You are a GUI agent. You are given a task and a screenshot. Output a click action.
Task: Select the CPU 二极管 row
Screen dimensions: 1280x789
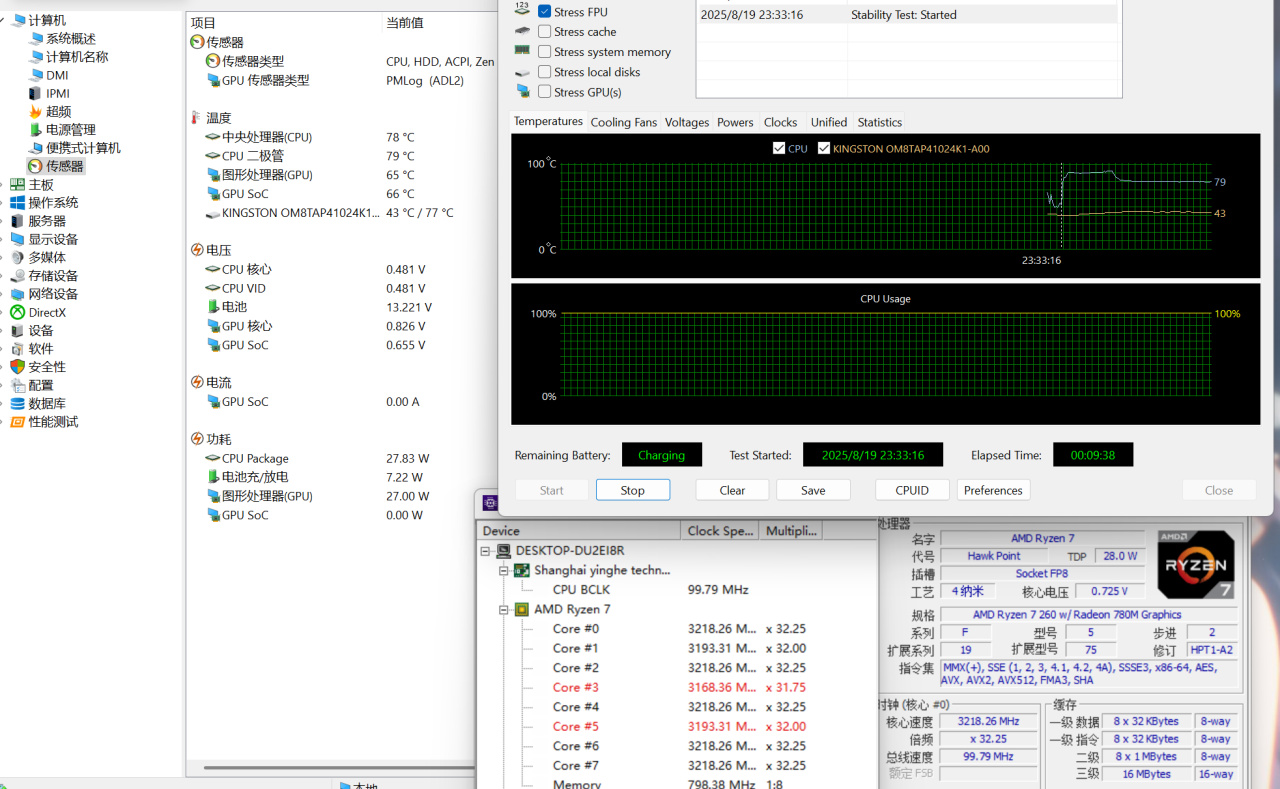pyautogui.click(x=340, y=156)
